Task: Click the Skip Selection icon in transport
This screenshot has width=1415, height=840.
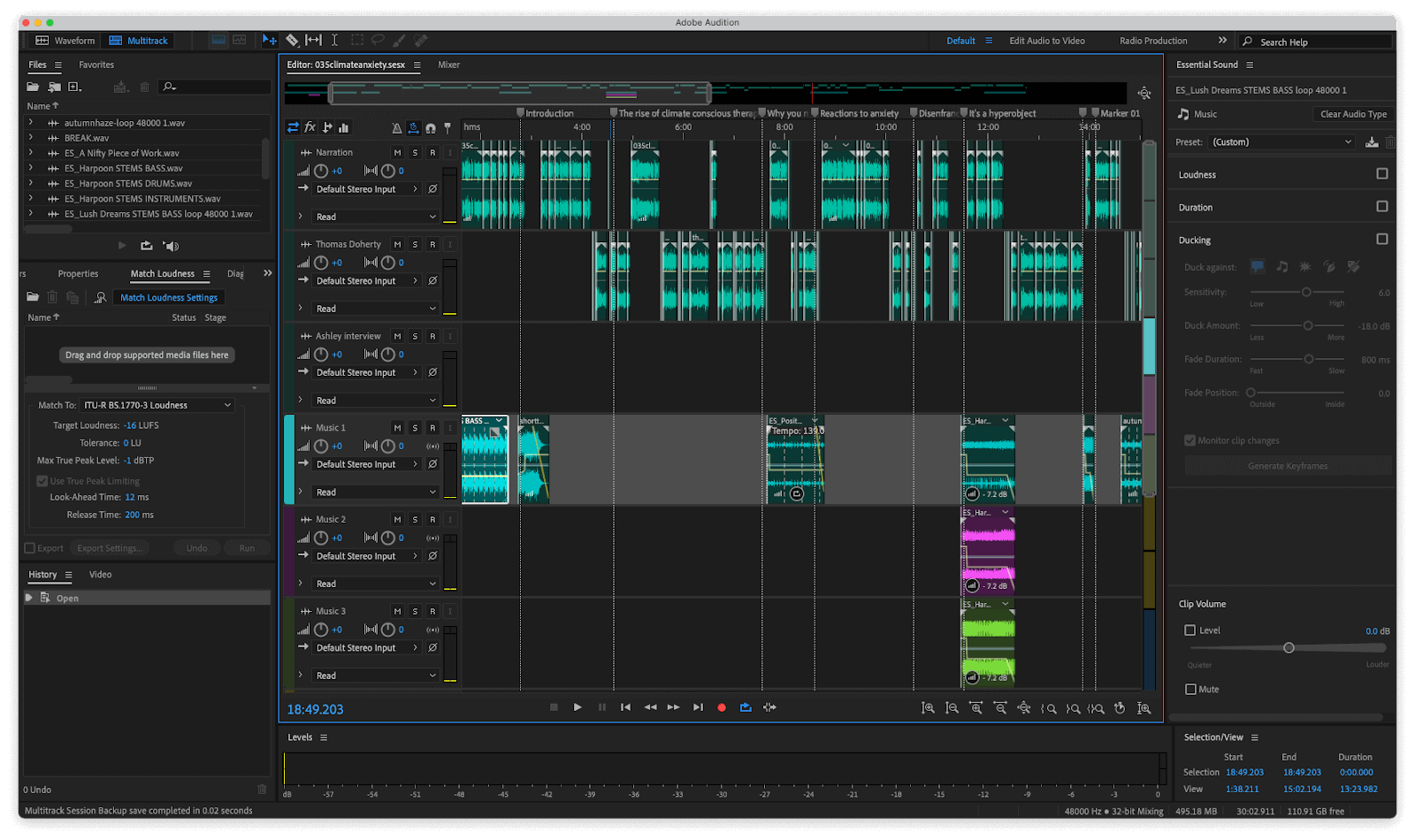Action: pyautogui.click(x=769, y=707)
